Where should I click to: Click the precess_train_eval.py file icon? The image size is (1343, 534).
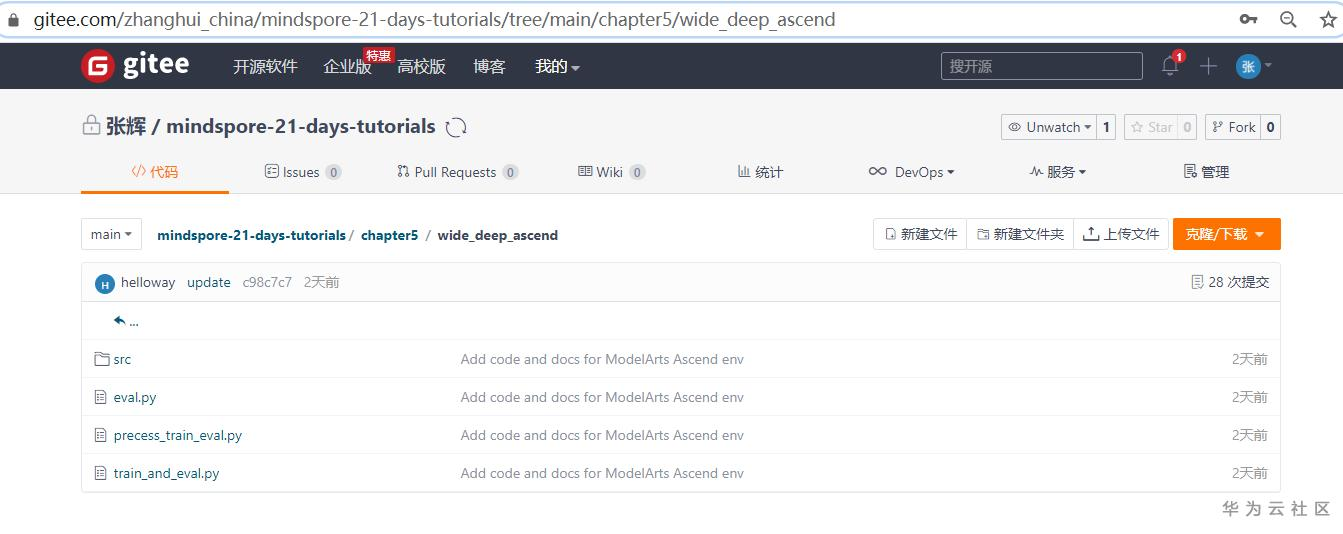click(x=100, y=435)
